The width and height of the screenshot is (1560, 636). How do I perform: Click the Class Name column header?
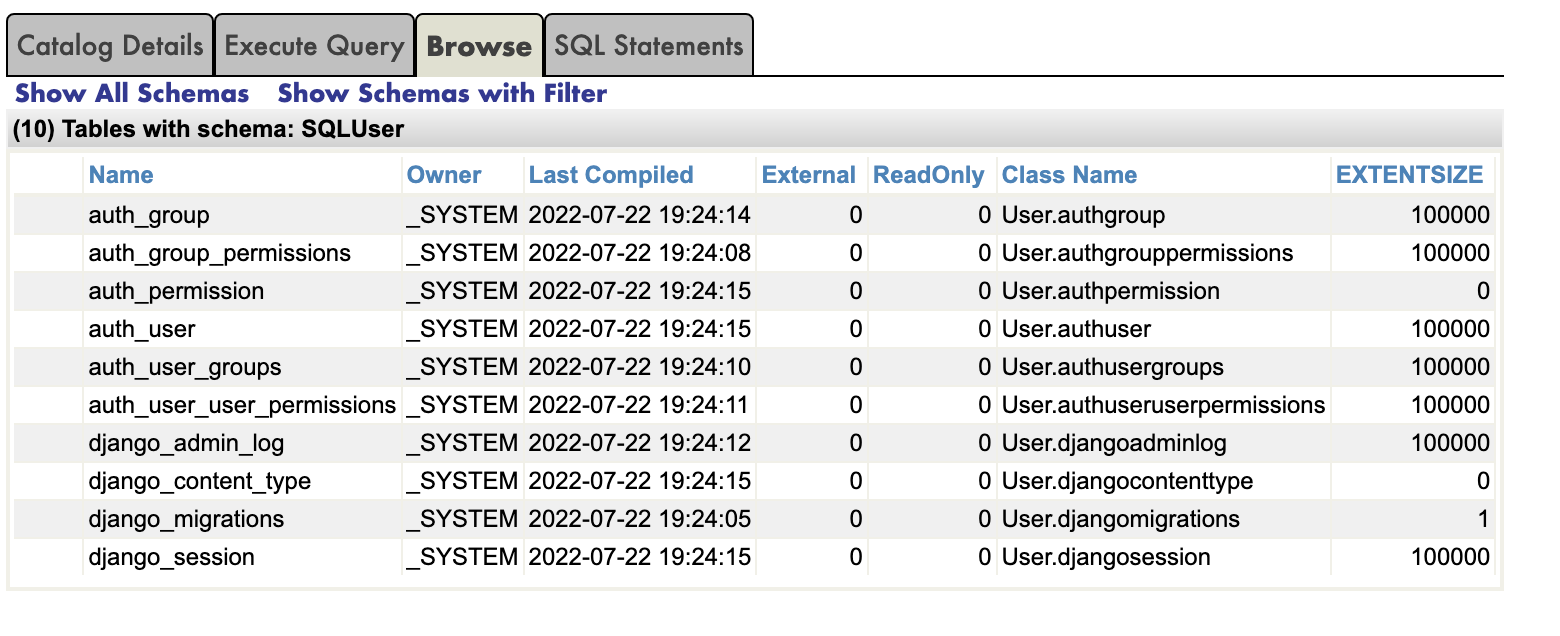coord(1069,175)
